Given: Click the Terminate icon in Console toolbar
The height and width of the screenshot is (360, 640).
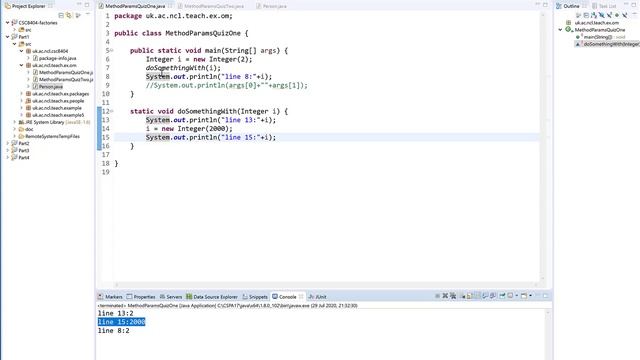Looking at the screenshot, I should coord(437,296).
